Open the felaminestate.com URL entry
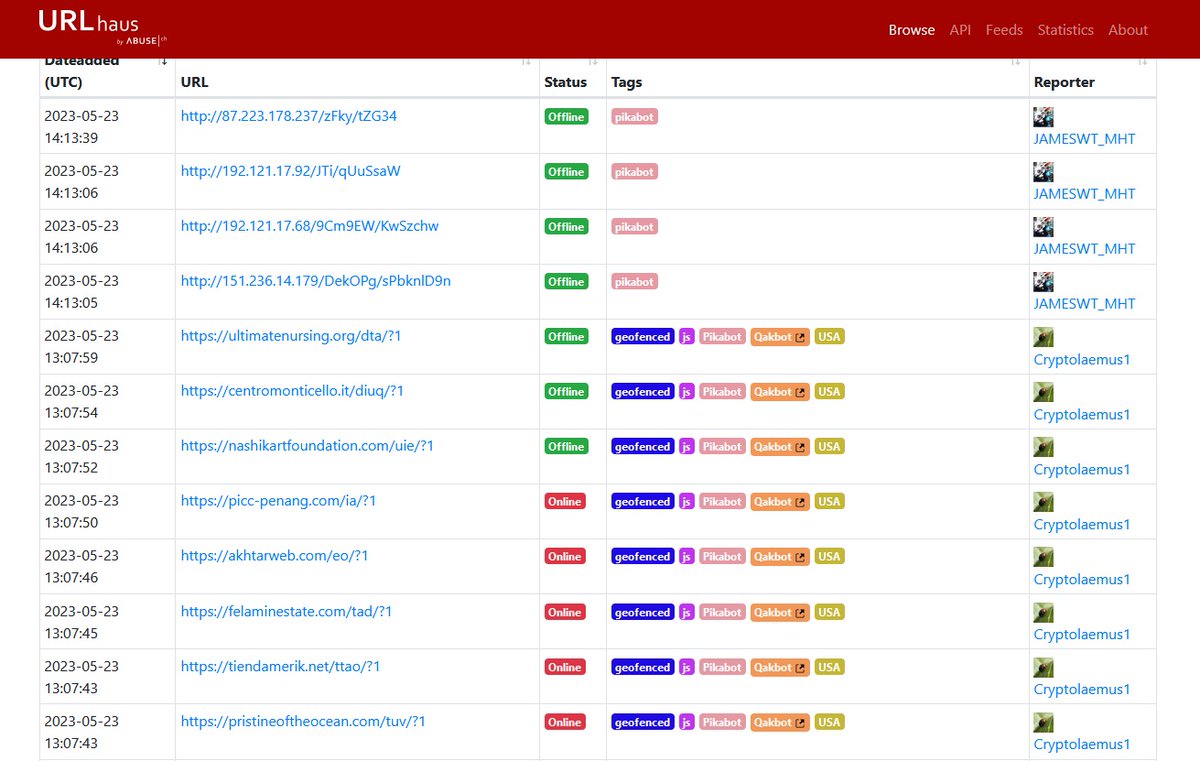Viewport: 1200px width, 761px height. (x=287, y=611)
